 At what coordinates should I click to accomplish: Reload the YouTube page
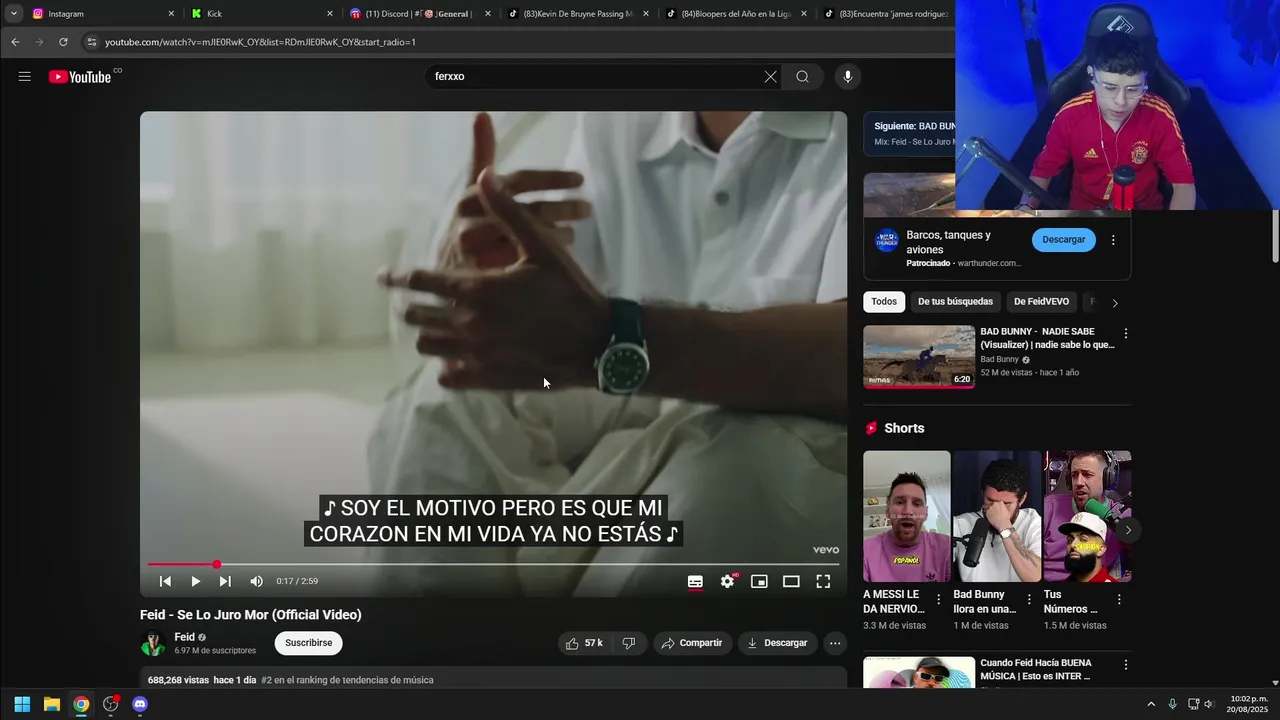63,42
